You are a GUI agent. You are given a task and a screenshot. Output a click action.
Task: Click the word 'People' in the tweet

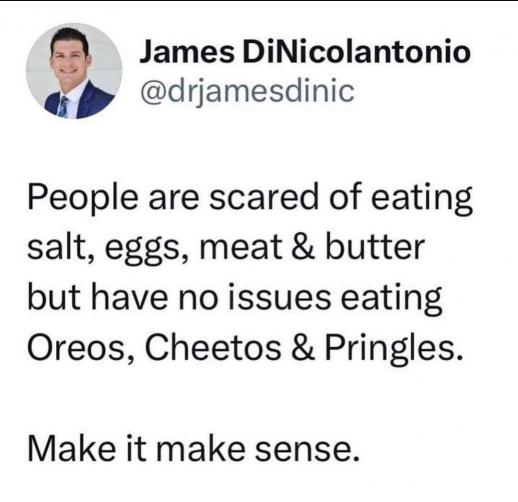click(83, 199)
